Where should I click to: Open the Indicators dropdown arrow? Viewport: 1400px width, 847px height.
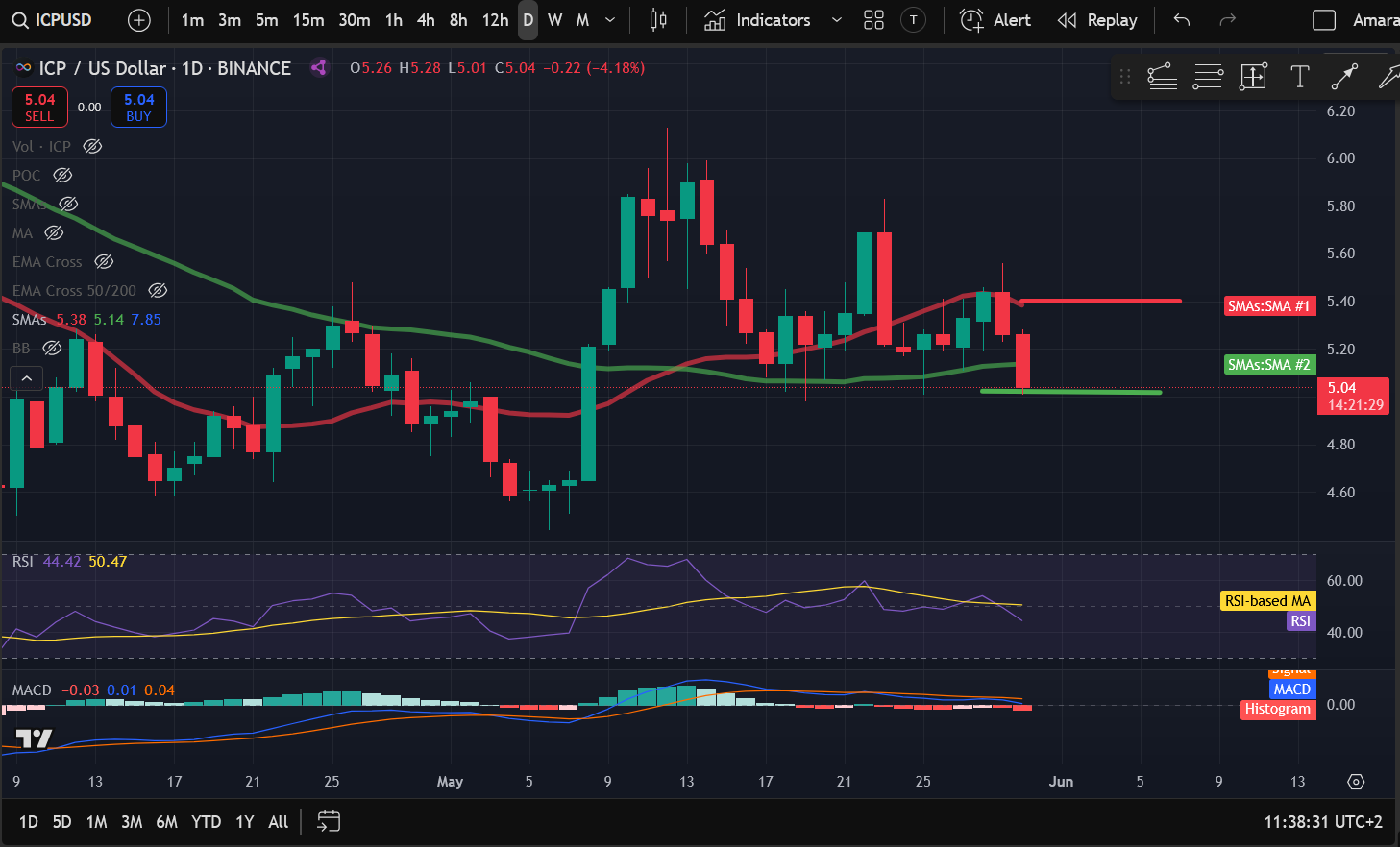point(836,20)
